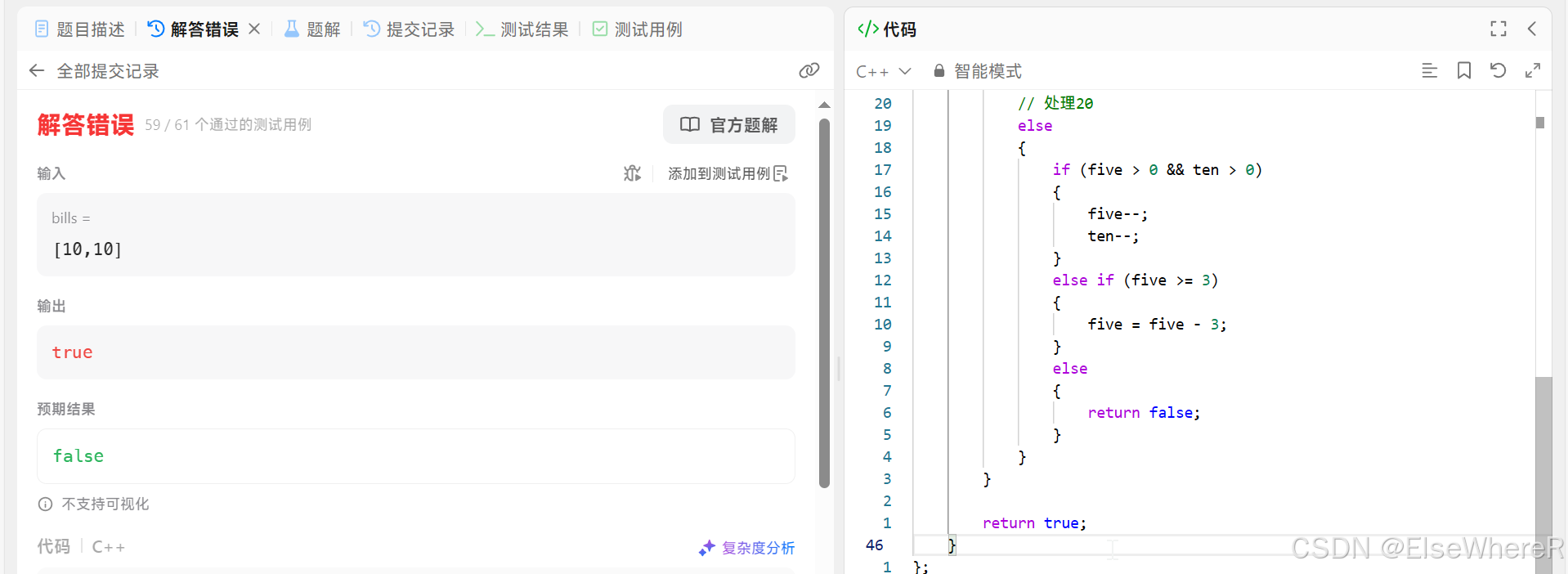Click the red 解答错误 status heading

pos(86,124)
